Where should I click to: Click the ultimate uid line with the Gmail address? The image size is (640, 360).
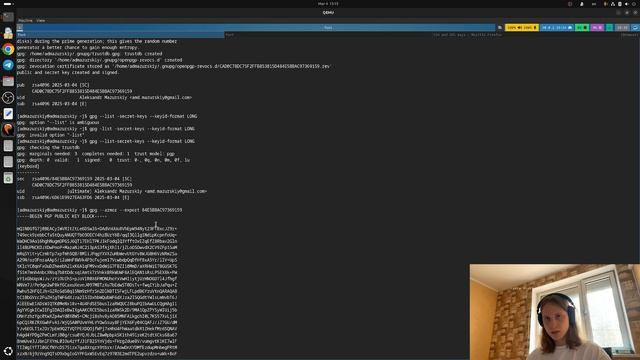[x=112, y=191]
